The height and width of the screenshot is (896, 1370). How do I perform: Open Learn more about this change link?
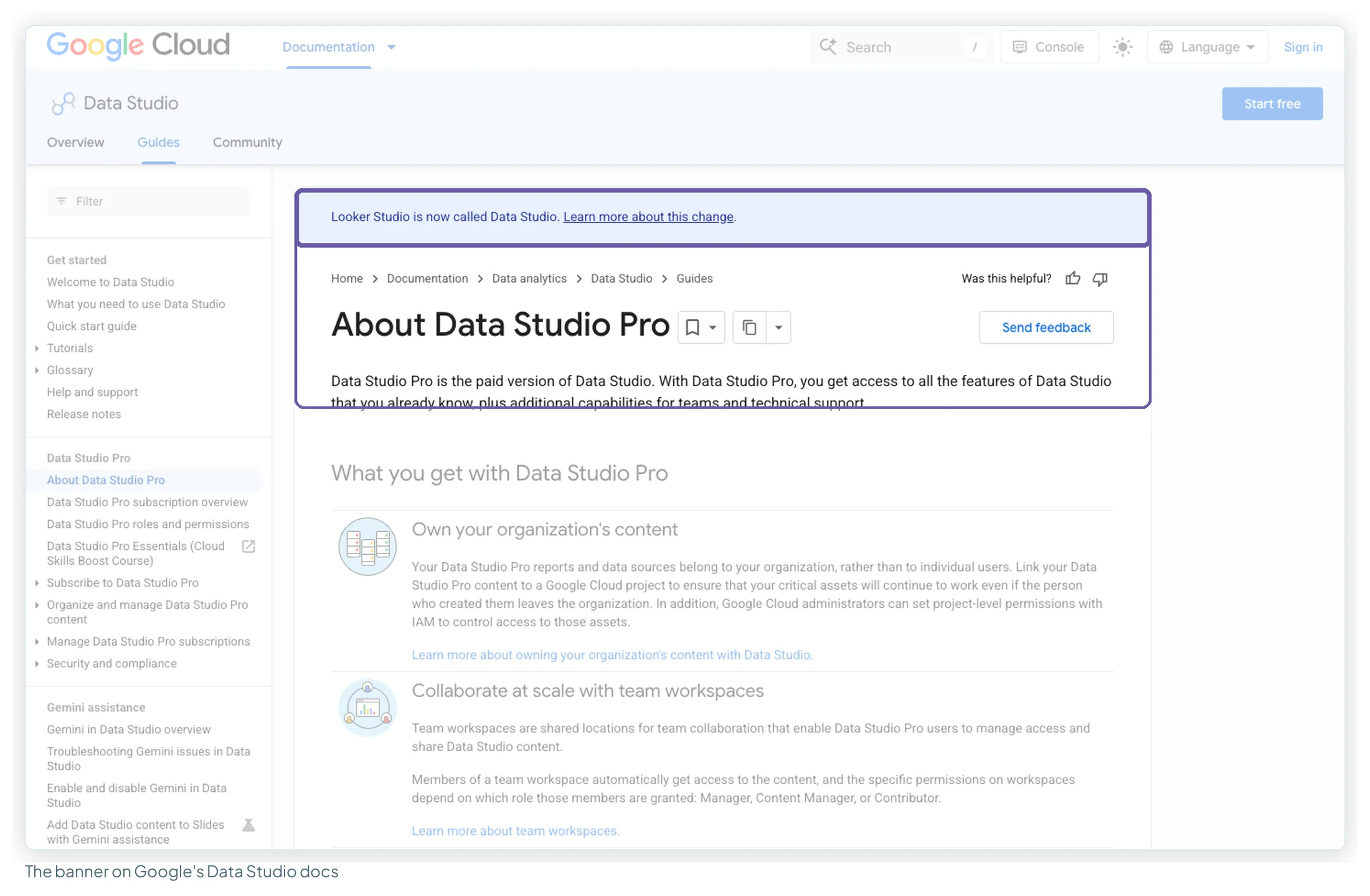[x=648, y=217]
